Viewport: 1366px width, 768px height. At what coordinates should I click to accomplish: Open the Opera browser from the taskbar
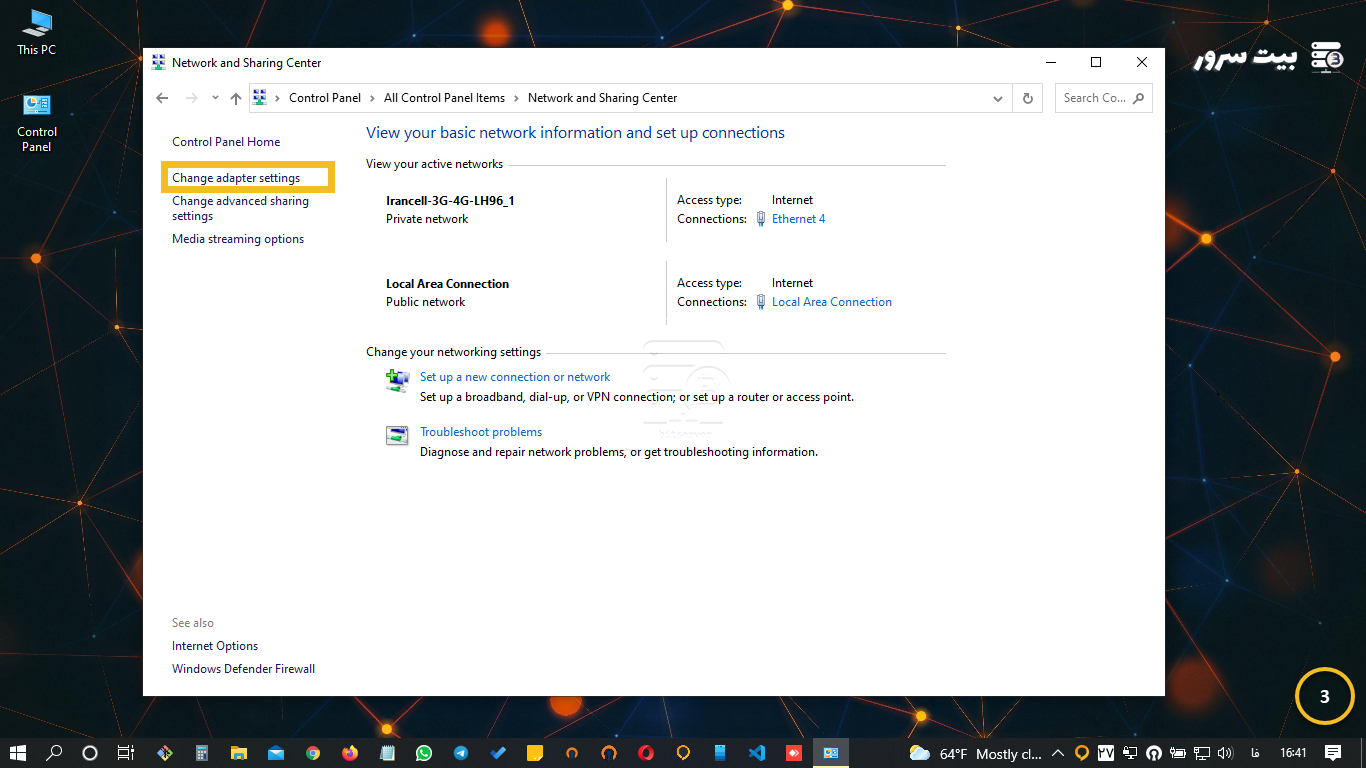[x=646, y=753]
